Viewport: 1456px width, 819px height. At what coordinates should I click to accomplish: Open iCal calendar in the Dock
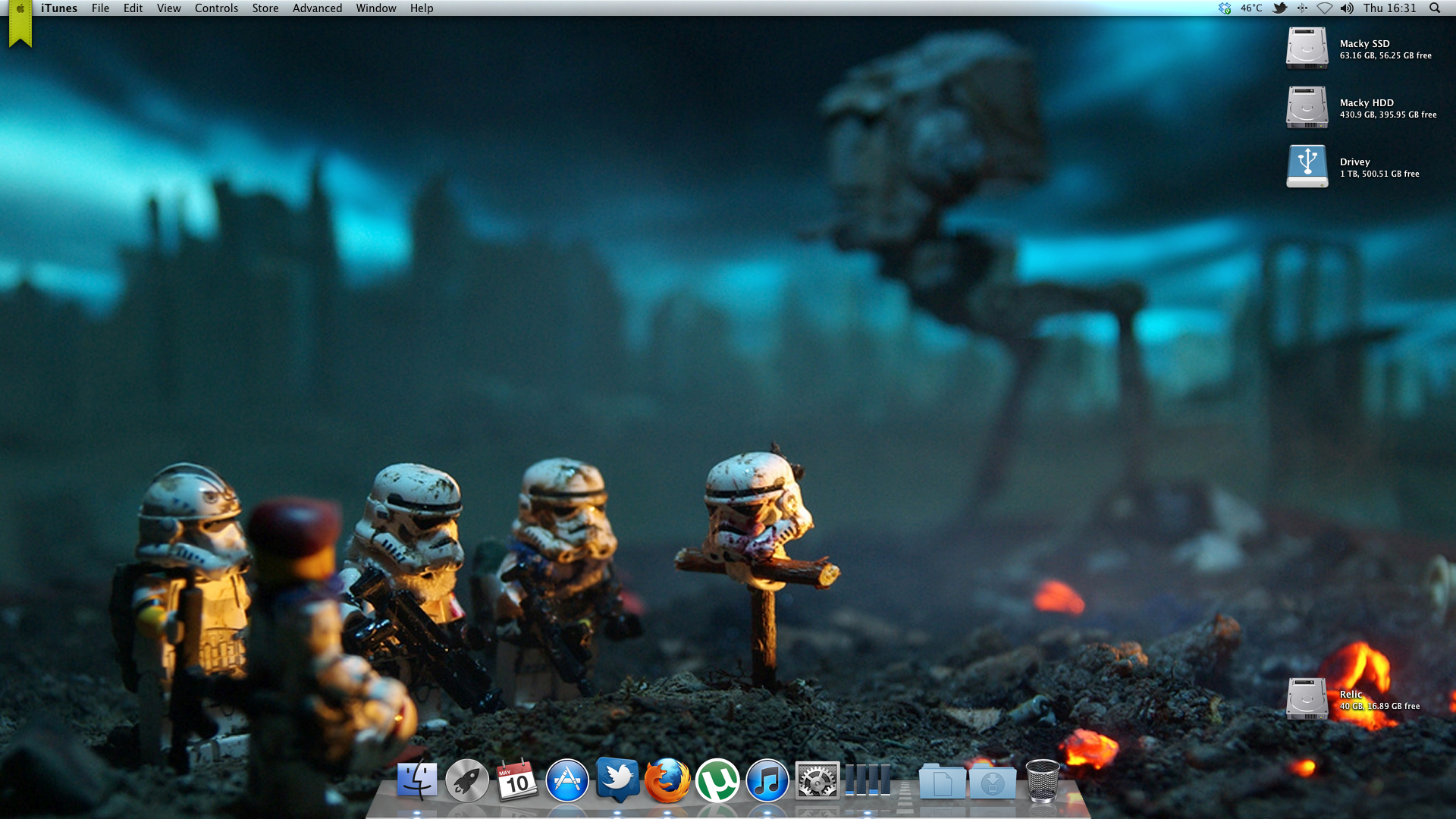(x=517, y=780)
